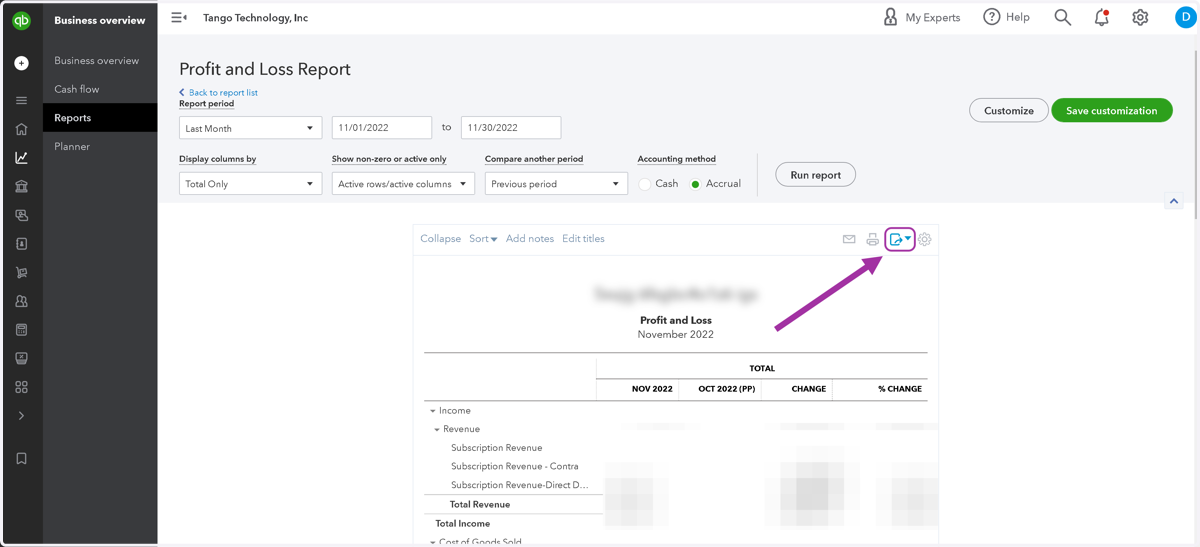Open the New (plus) create menu

21,63
